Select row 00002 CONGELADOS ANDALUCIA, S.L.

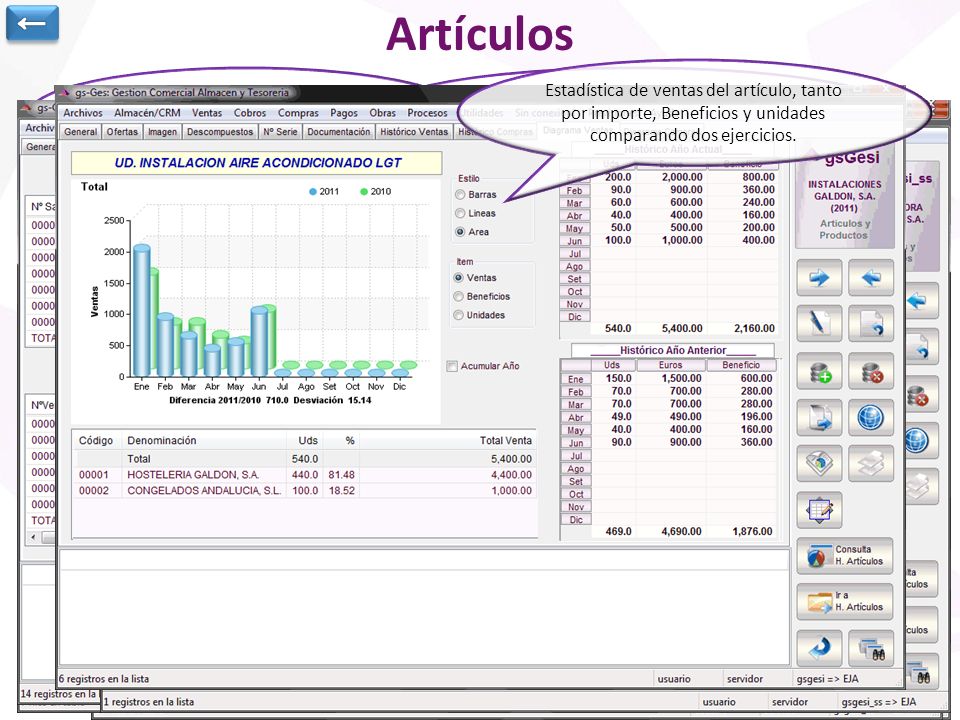306,490
